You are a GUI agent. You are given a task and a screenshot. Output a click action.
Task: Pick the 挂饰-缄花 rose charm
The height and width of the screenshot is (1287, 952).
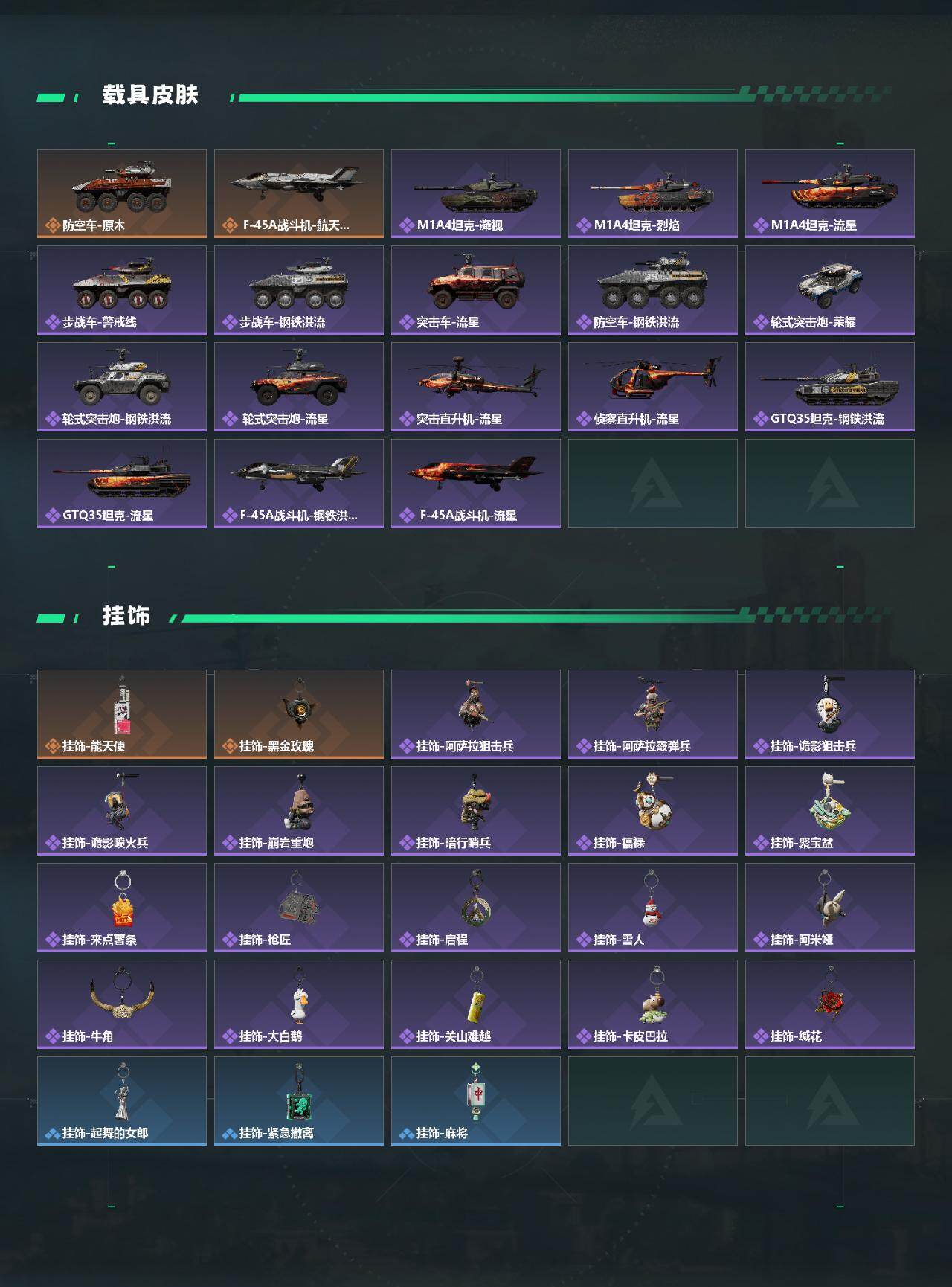click(x=830, y=1004)
